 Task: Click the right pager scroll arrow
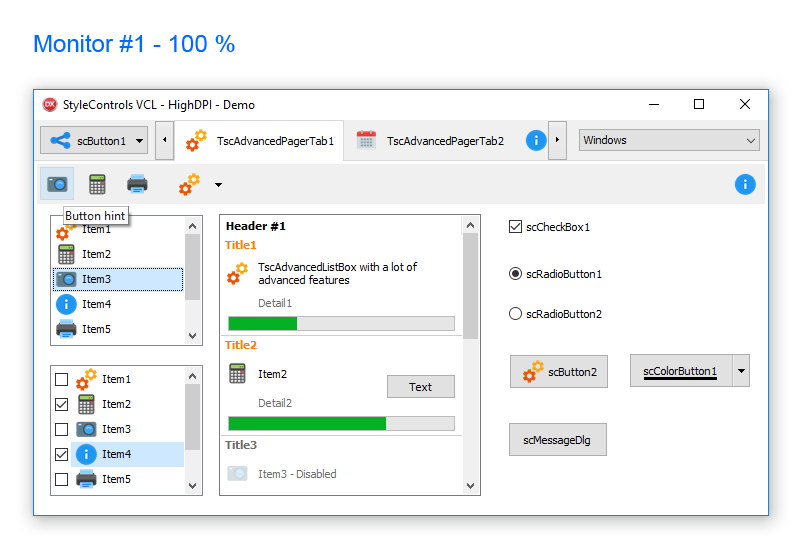click(557, 140)
